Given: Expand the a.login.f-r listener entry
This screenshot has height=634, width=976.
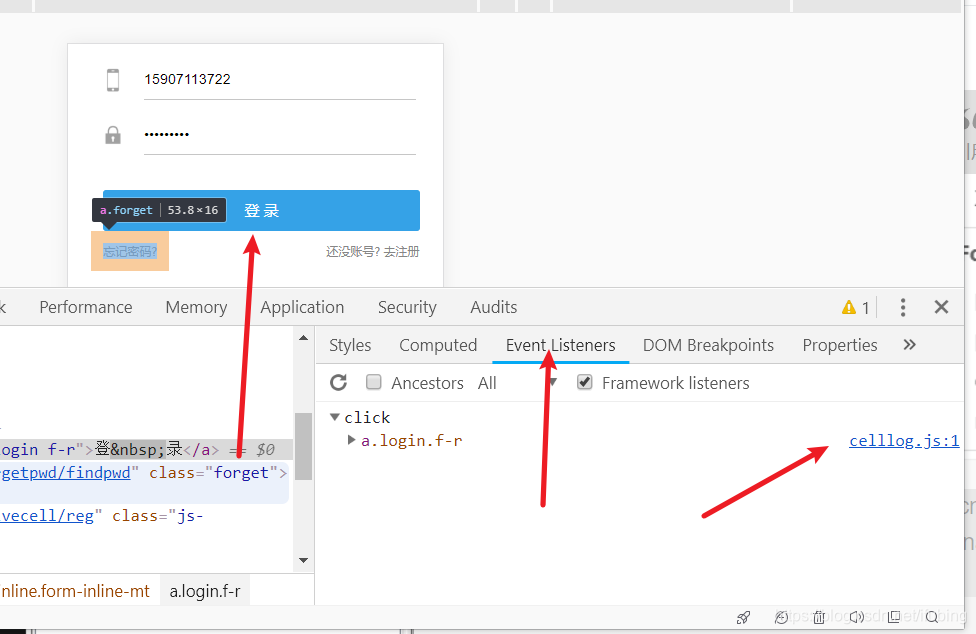Looking at the screenshot, I should 351,440.
